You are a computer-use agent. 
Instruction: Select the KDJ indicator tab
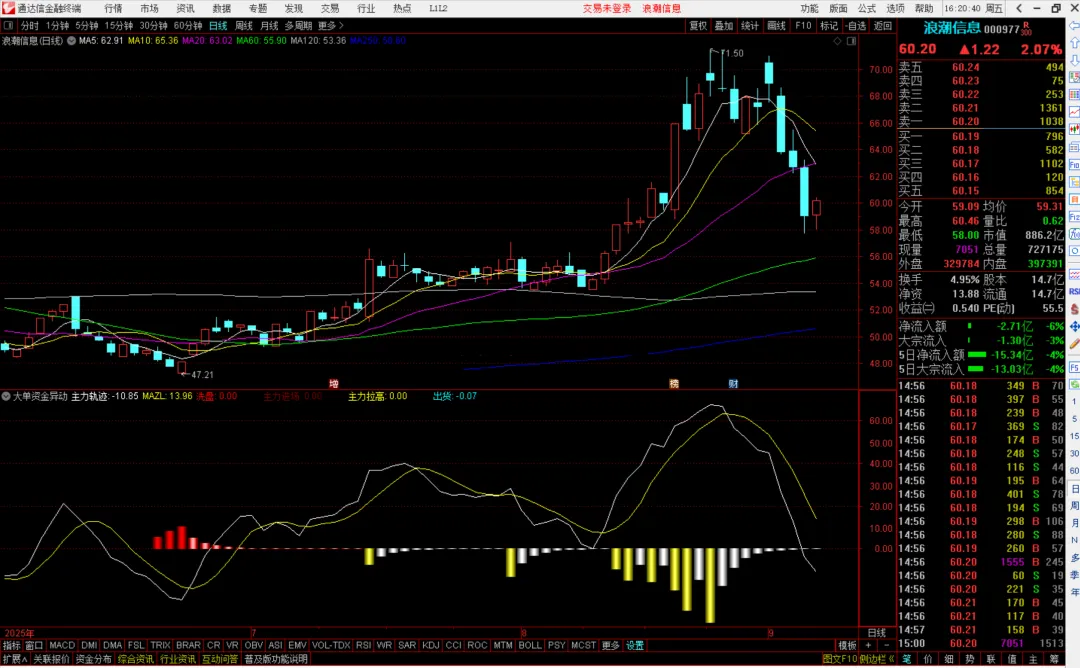click(430, 645)
